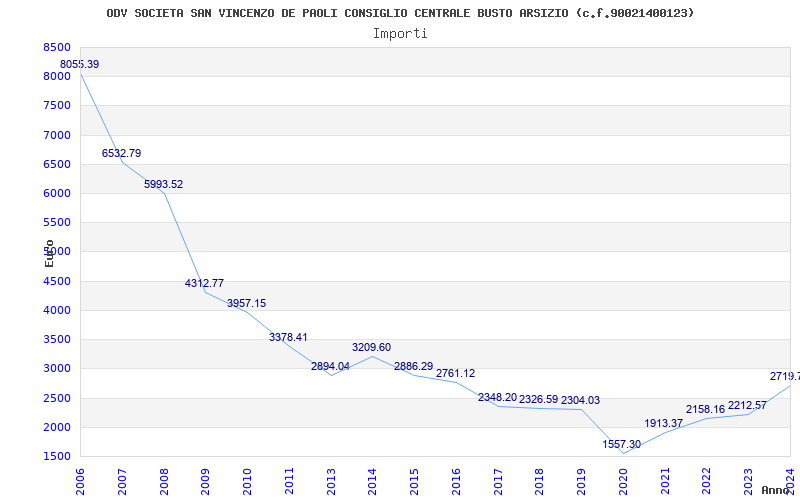
Task: Click the Anno axis title
Action: [776, 490]
